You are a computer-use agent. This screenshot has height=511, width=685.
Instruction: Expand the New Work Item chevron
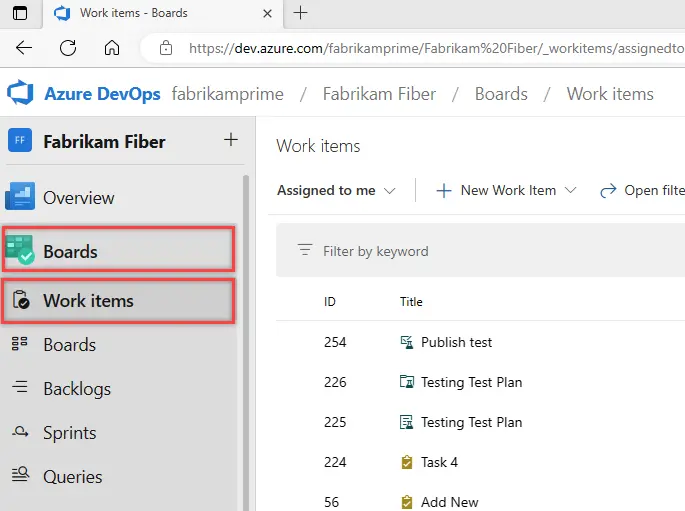pos(571,190)
